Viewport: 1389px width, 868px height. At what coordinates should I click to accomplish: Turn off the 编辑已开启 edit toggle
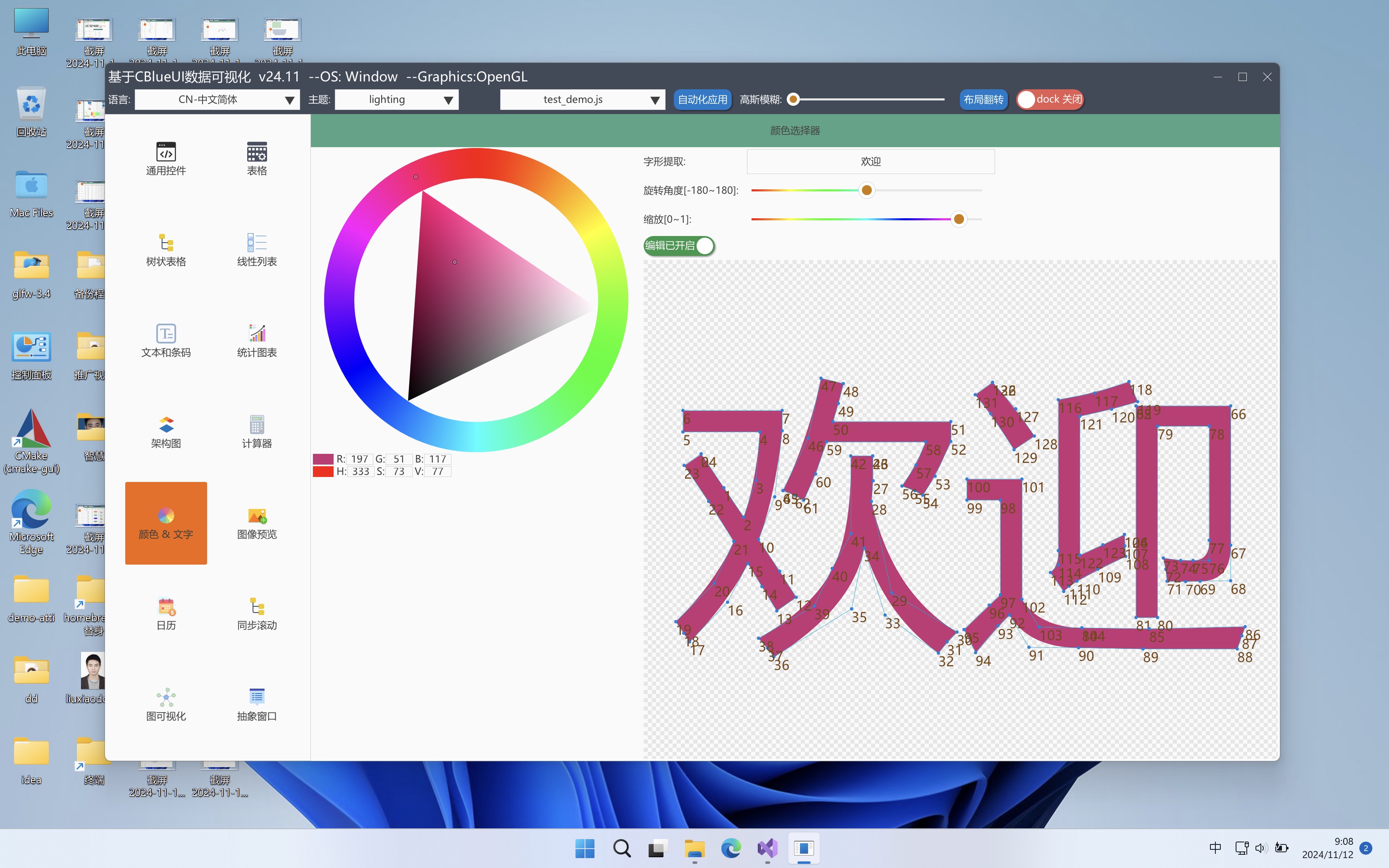pyautogui.click(x=679, y=246)
